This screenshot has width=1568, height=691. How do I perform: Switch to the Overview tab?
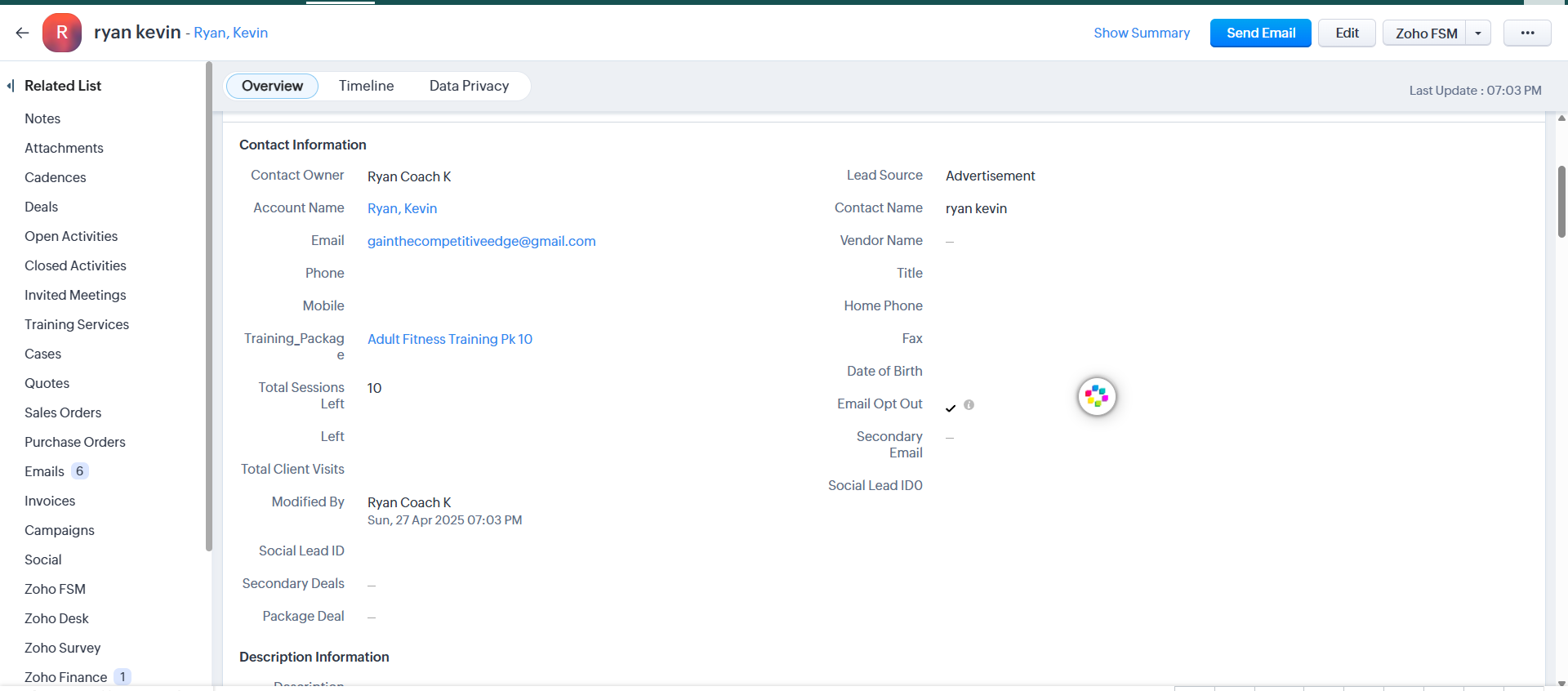pos(272,86)
